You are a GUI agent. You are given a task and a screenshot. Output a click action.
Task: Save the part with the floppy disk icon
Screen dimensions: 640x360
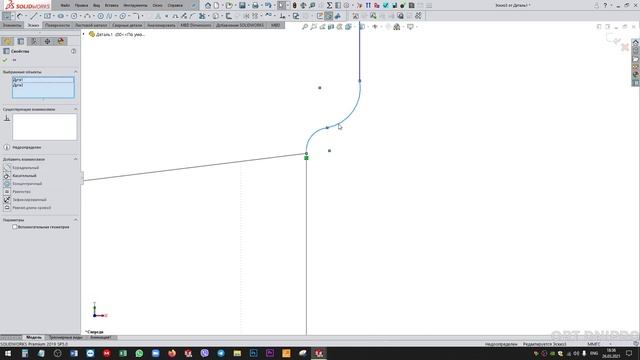[x=242, y=5]
